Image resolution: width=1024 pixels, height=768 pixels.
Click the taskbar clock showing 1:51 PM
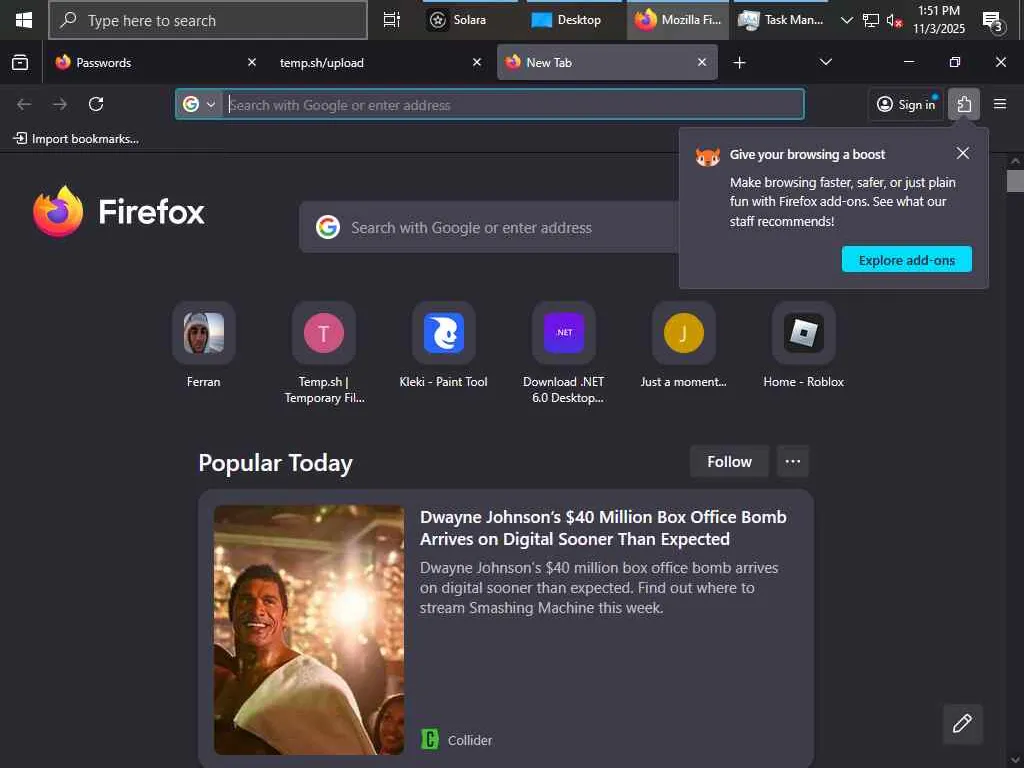938,20
